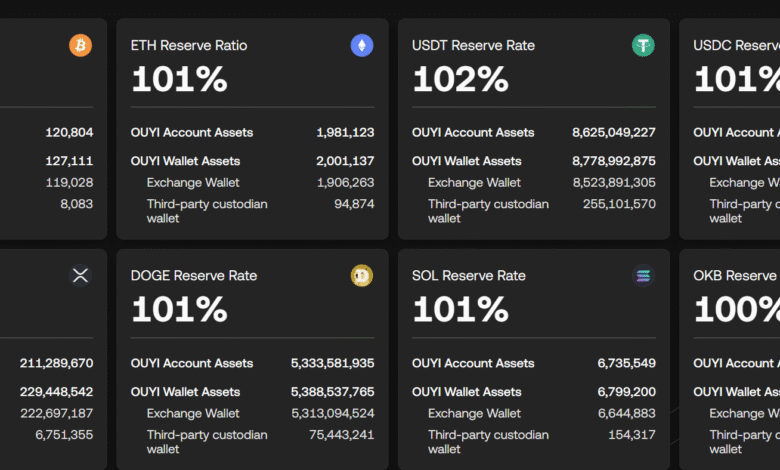
Task: Click BTC card value 120,804
Action: coord(69,132)
